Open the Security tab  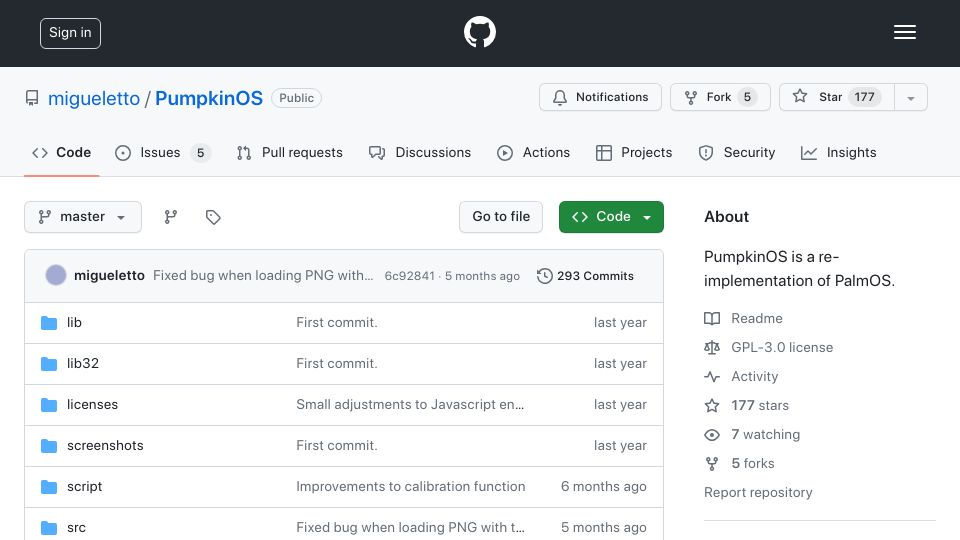[x=737, y=152]
